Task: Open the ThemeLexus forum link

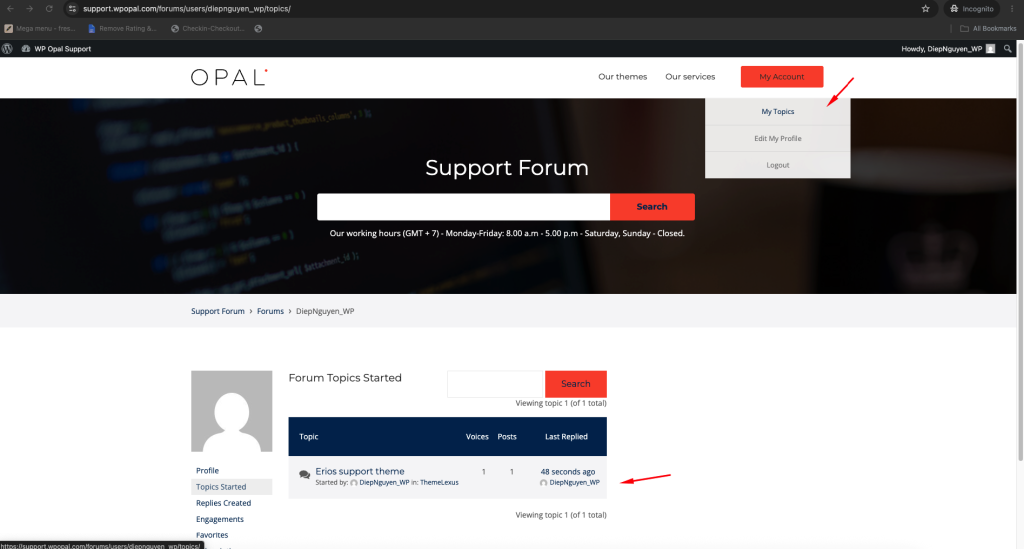Action: (x=439, y=483)
